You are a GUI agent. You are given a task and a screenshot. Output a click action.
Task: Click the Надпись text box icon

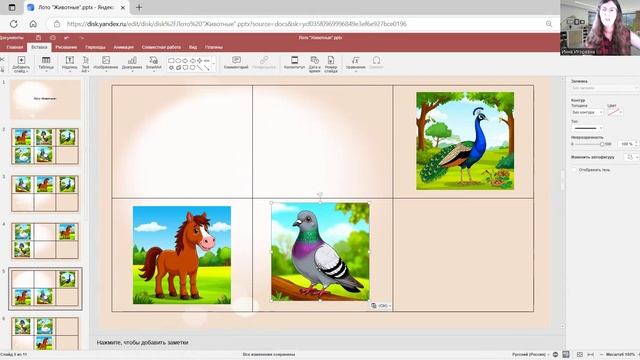(x=70, y=60)
